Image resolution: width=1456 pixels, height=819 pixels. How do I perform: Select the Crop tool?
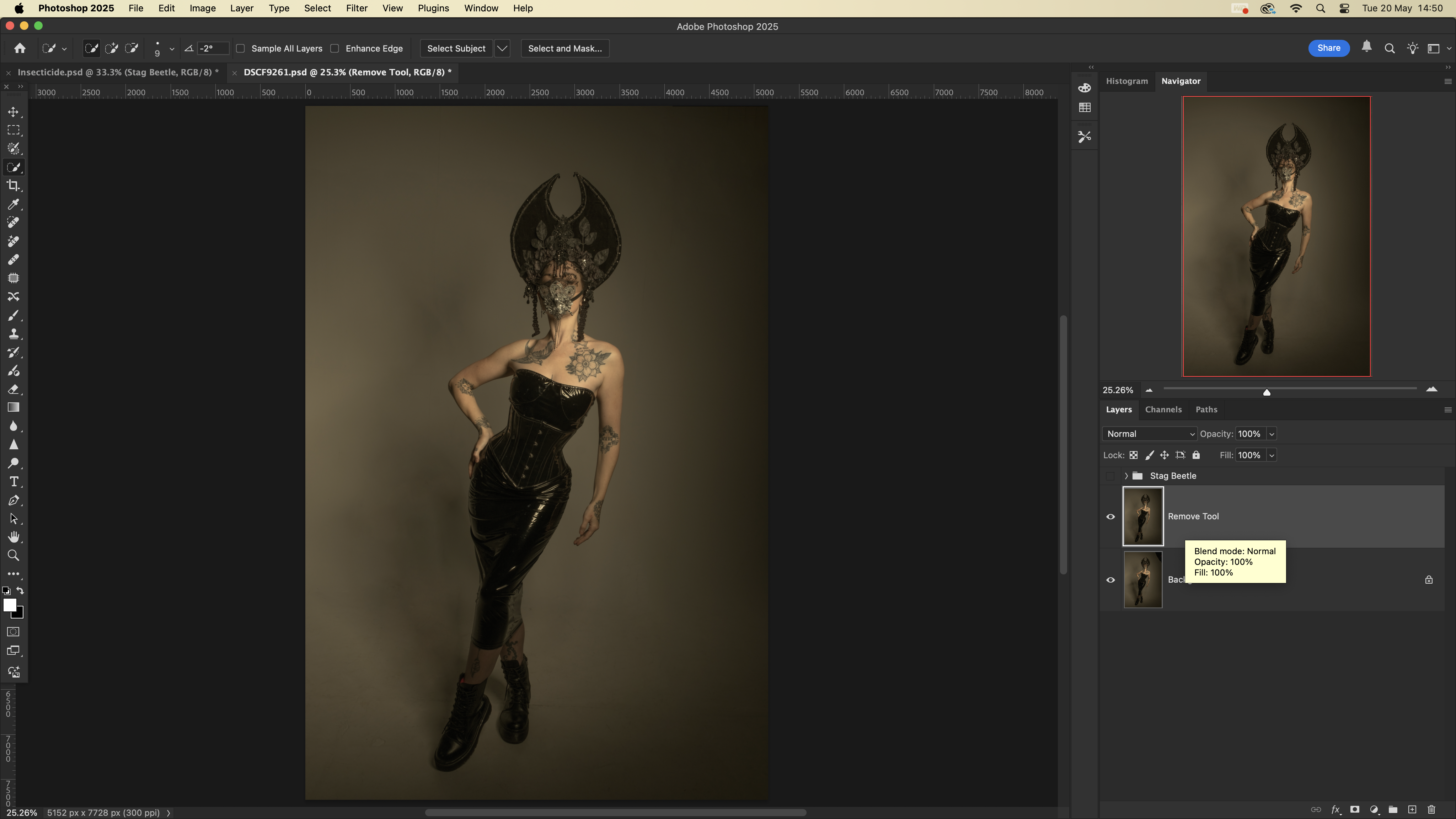pos(14,186)
